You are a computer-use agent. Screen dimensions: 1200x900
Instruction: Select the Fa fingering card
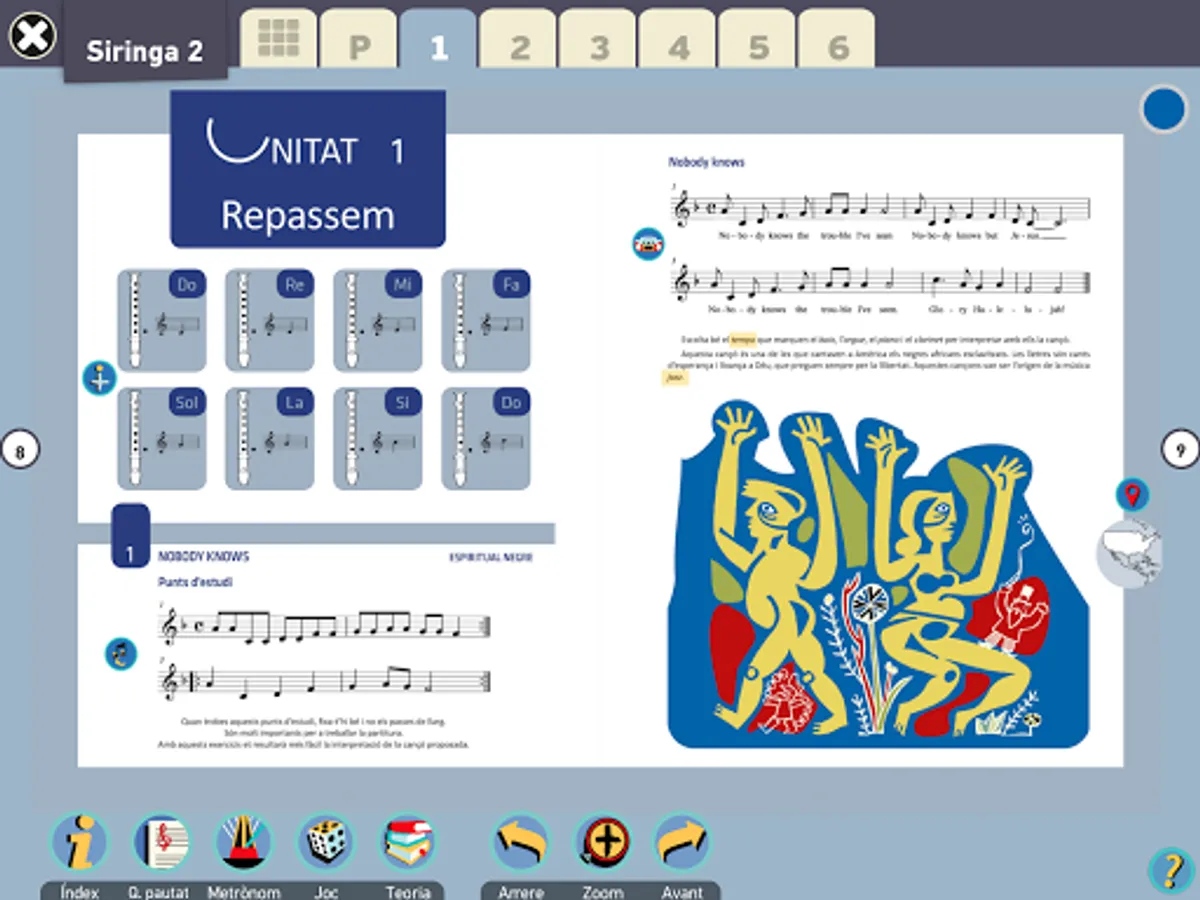coord(486,320)
